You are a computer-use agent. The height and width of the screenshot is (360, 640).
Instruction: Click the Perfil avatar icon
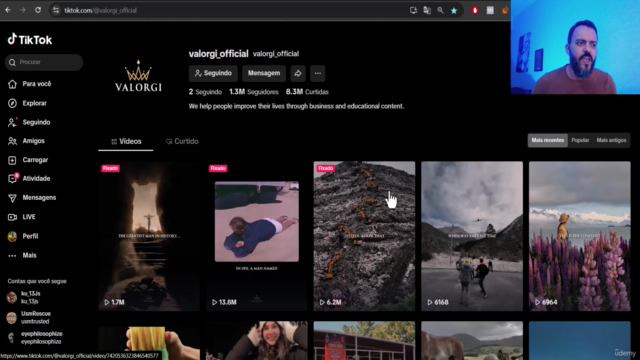(x=12, y=236)
